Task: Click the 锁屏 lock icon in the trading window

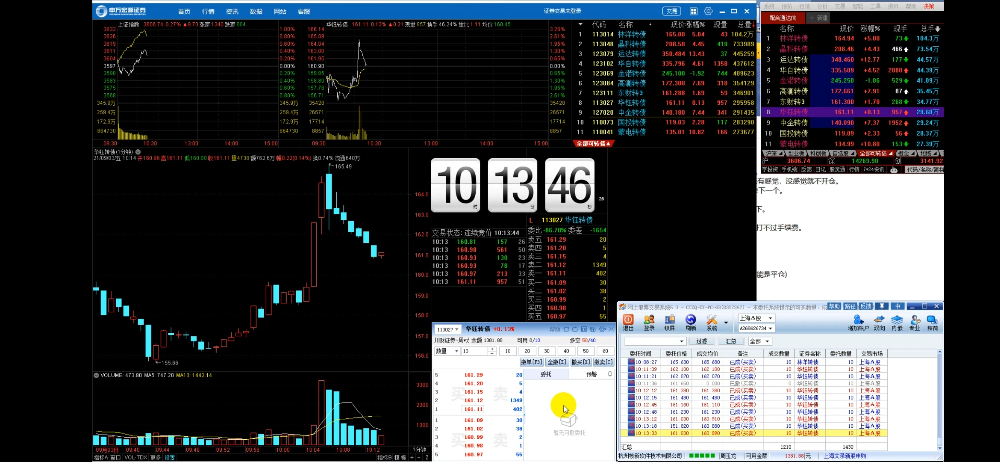Action: coord(670,322)
